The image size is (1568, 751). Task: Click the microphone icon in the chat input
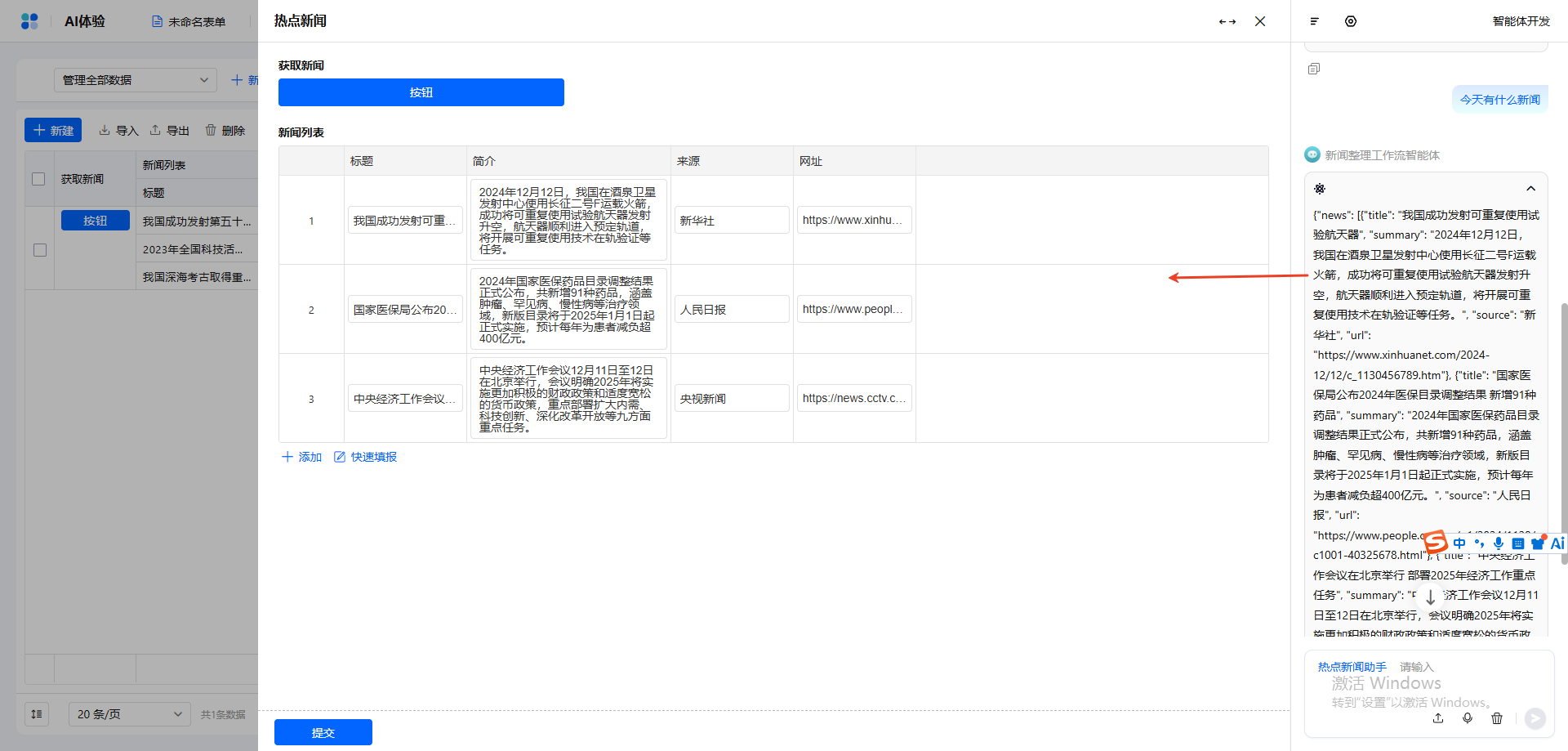pos(1468,718)
